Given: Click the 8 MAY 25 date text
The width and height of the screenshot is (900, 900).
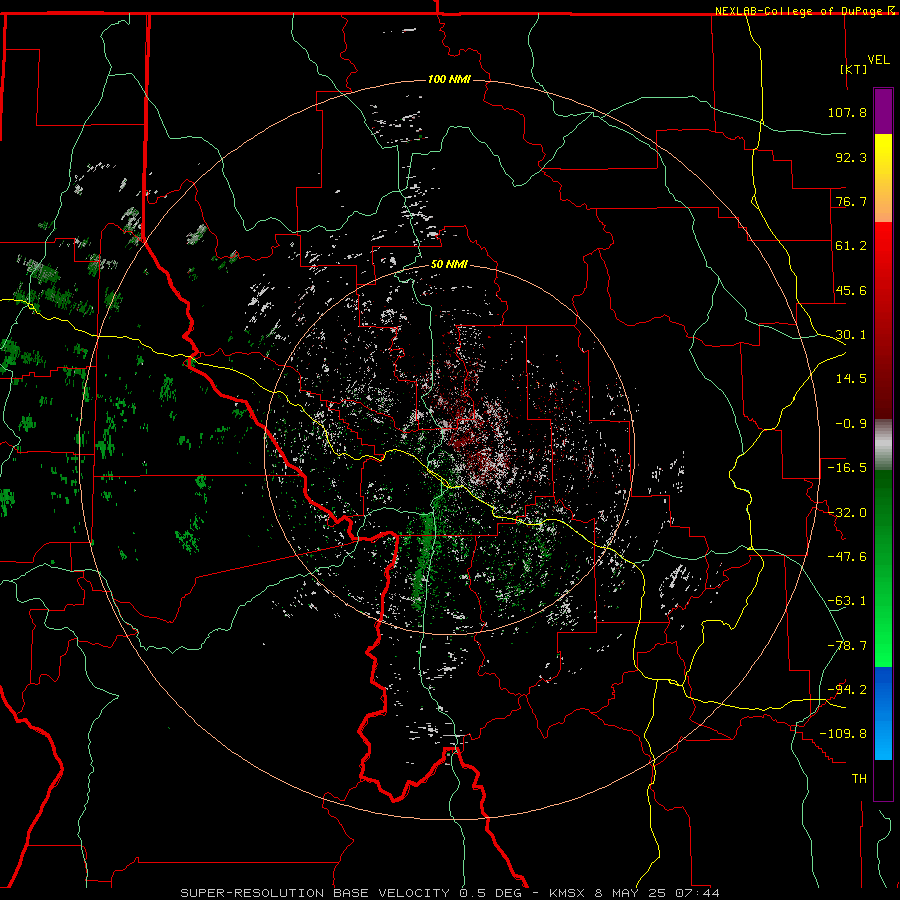Looking at the screenshot, I should coord(631,893).
